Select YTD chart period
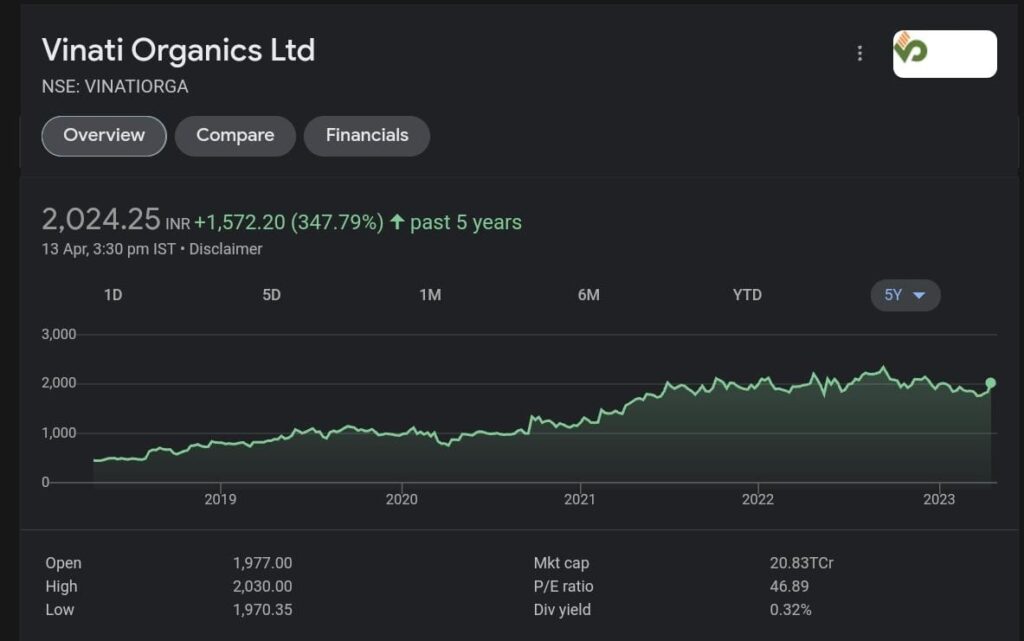The image size is (1024, 641). coord(747,295)
